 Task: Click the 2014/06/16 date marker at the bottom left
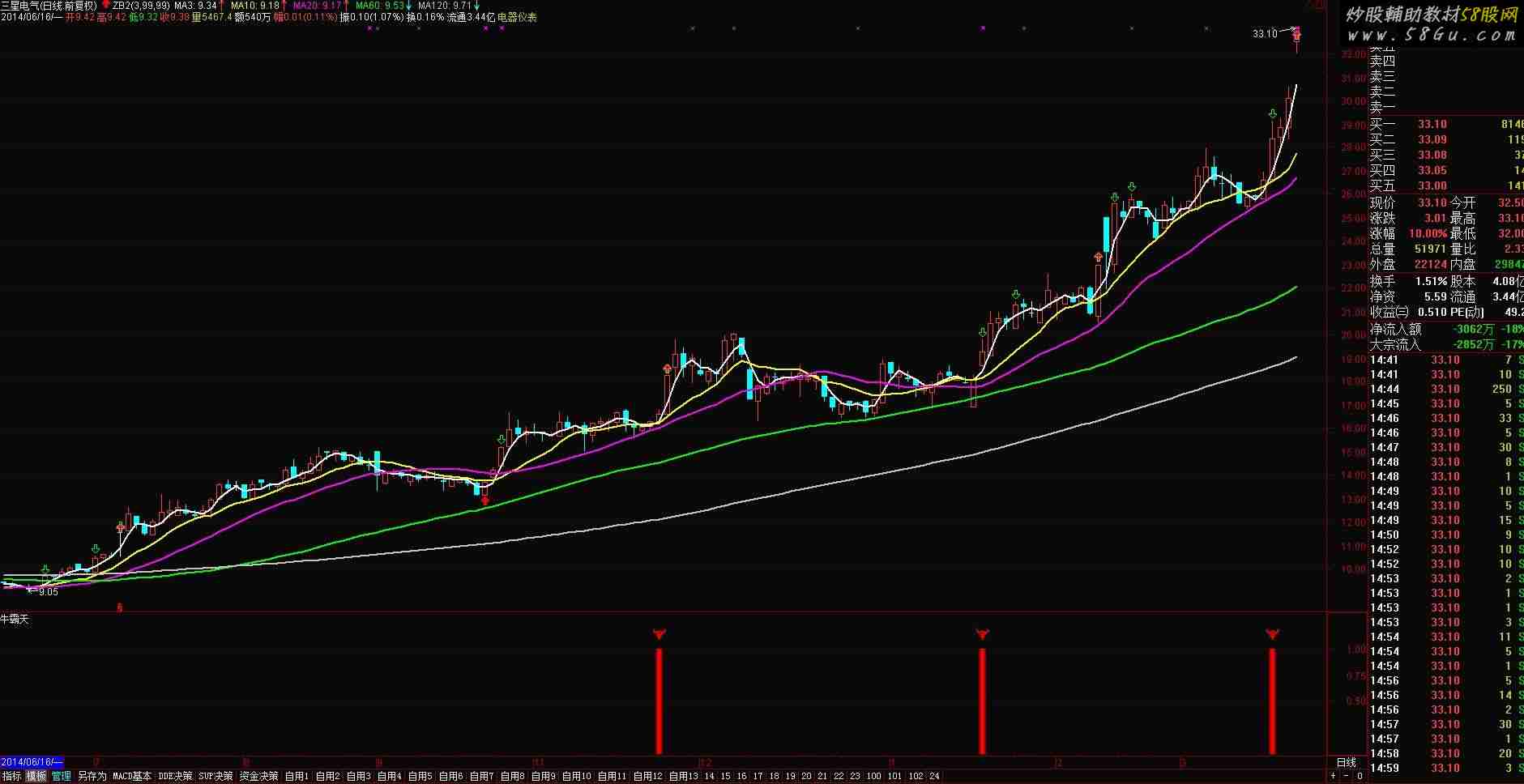[x=32, y=762]
